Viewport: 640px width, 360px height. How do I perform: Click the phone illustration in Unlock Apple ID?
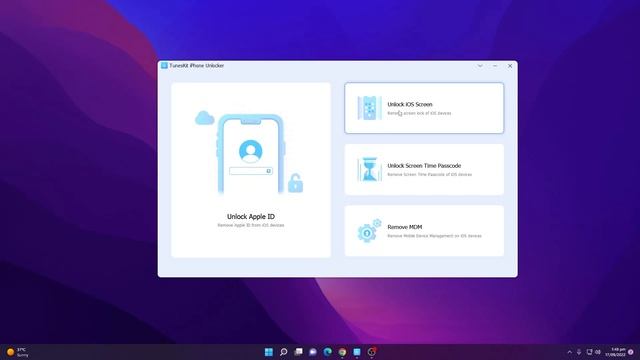[x=251, y=154]
